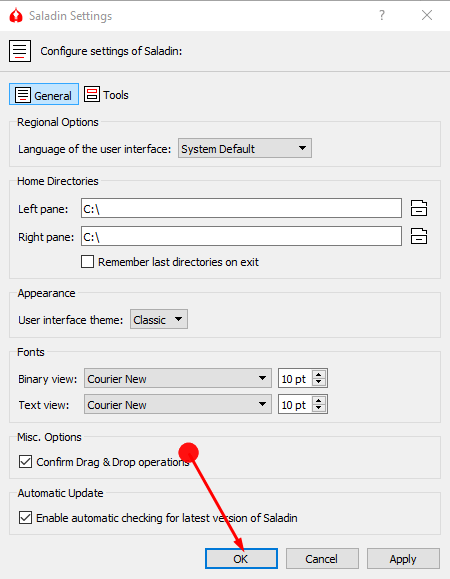The height and width of the screenshot is (579, 450).
Task: Select the General tab
Action: click(44, 95)
